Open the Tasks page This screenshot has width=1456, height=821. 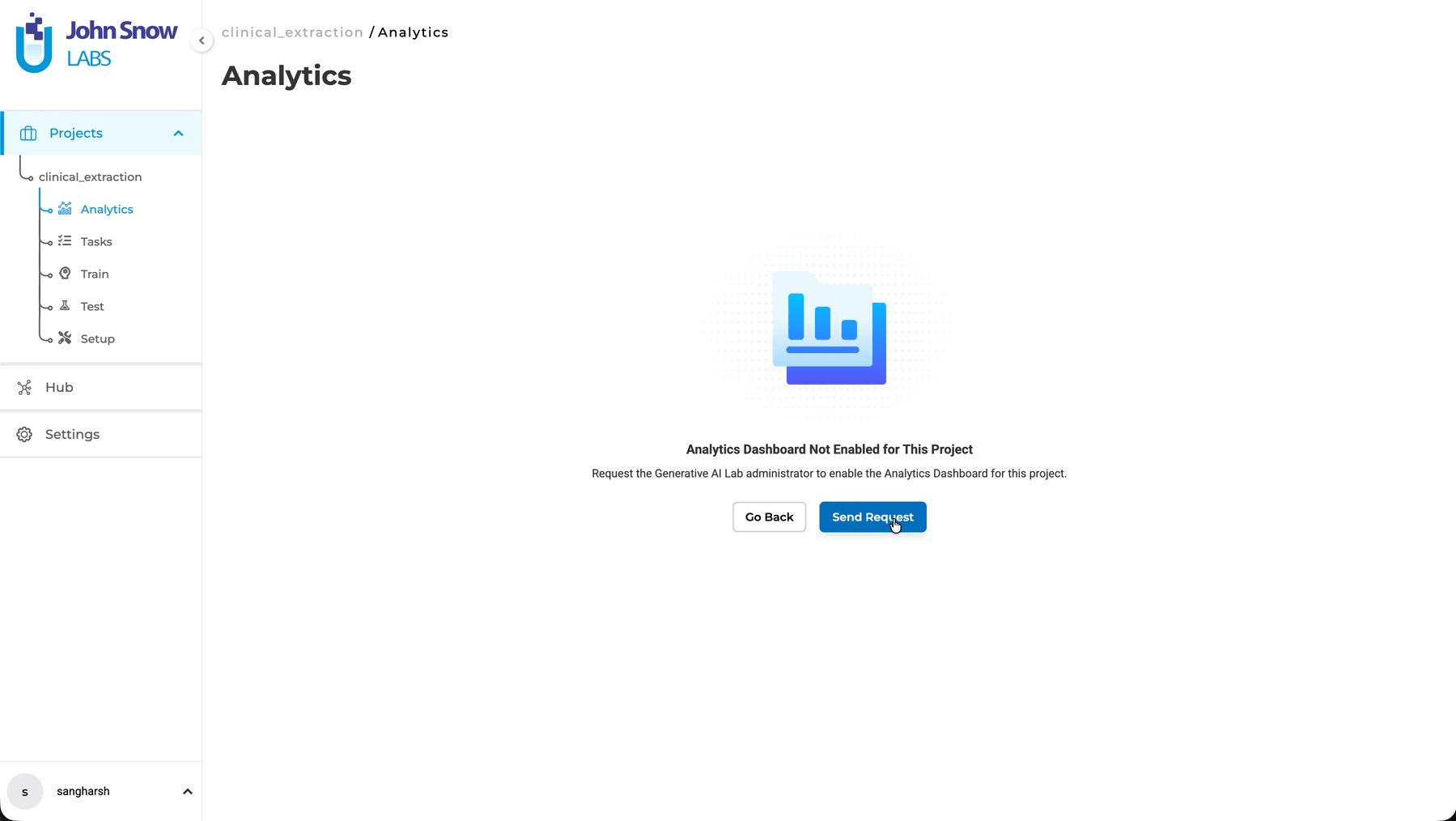[x=96, y=241]
